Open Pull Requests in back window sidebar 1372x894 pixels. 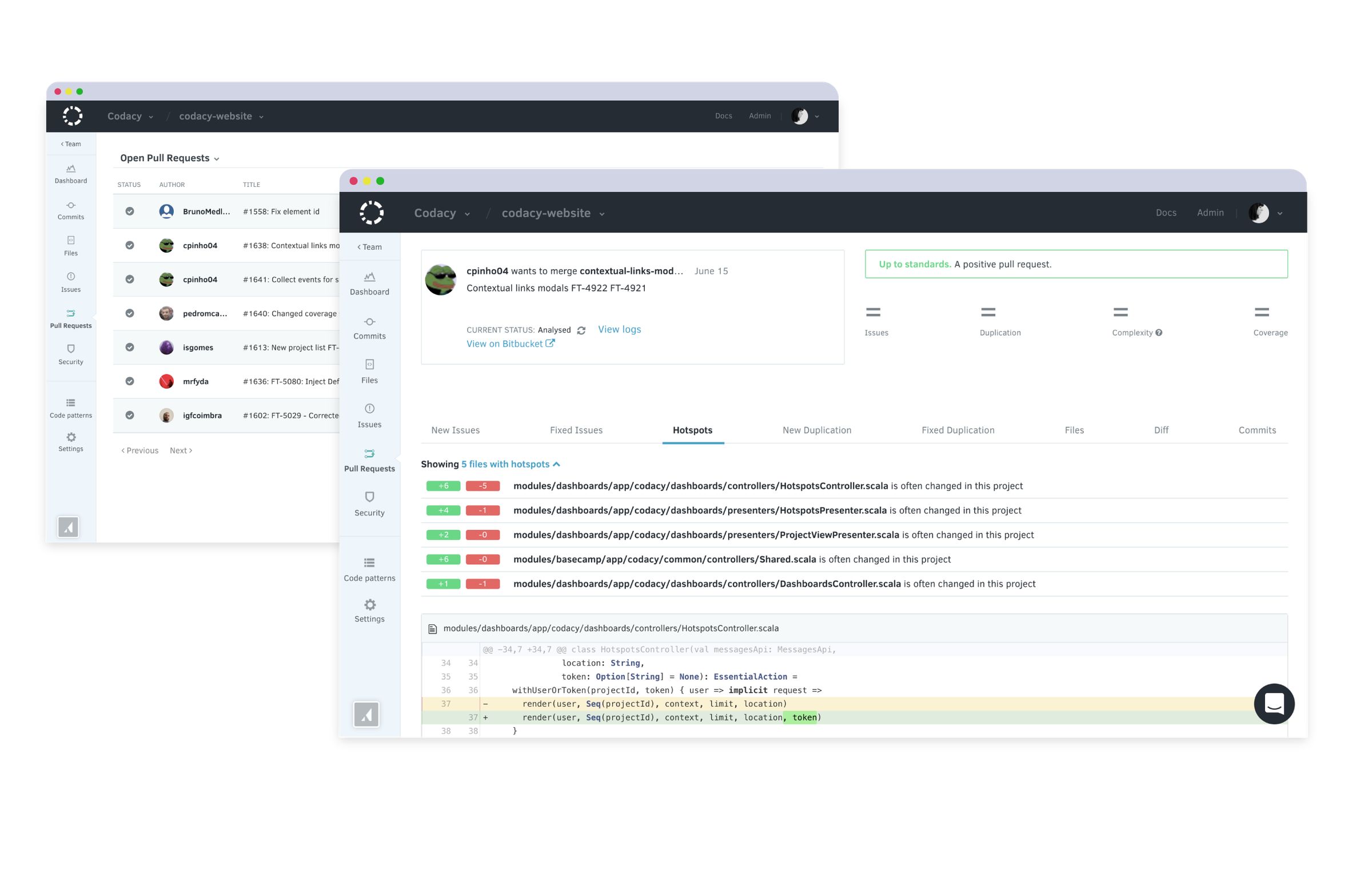[x=71, y=319]
